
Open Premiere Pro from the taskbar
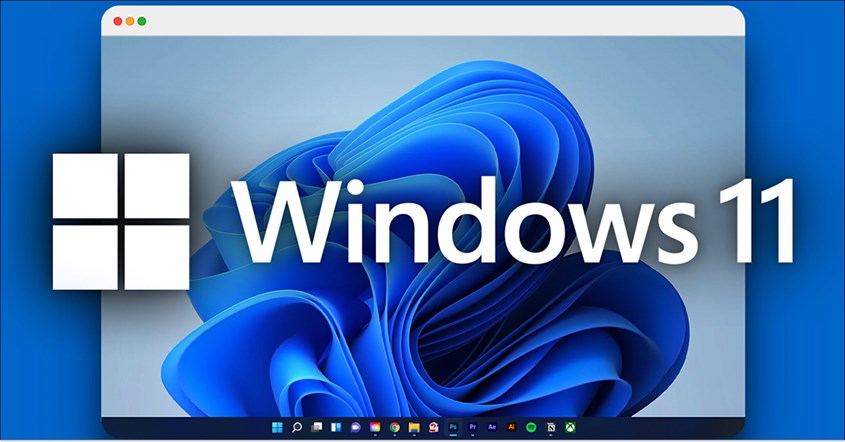tap(473, 427)
